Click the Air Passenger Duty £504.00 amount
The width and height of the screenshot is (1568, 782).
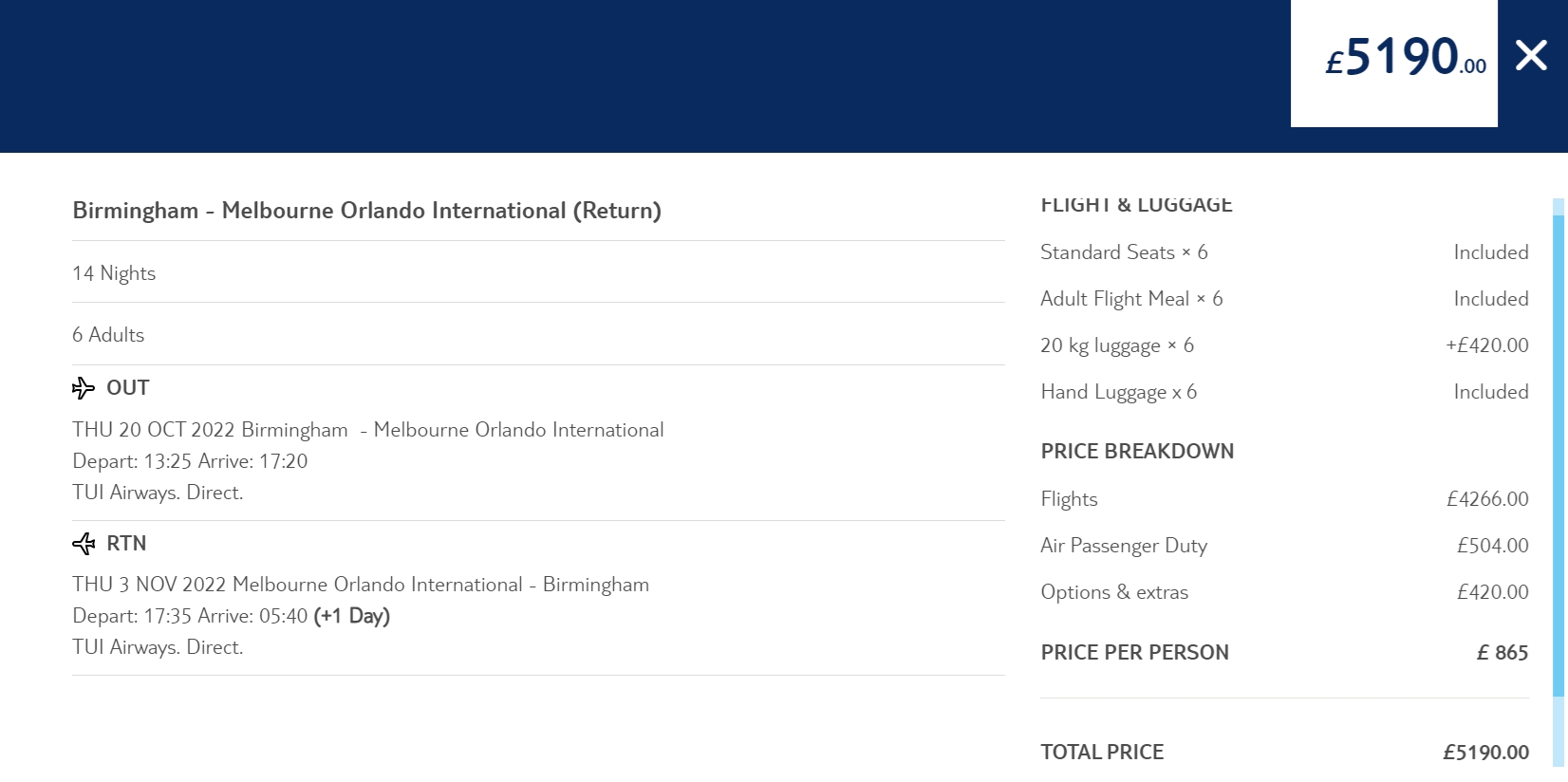1492,546
